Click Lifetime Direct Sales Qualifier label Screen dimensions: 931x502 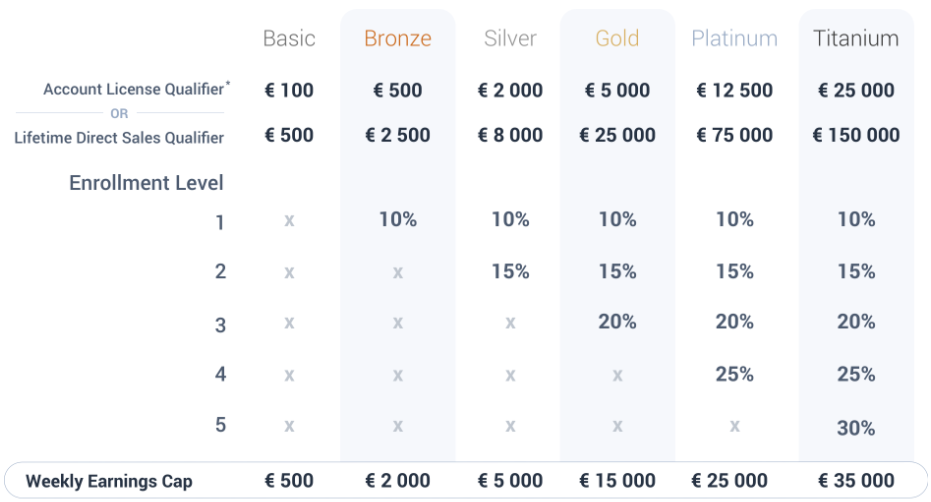pos(119,138)
